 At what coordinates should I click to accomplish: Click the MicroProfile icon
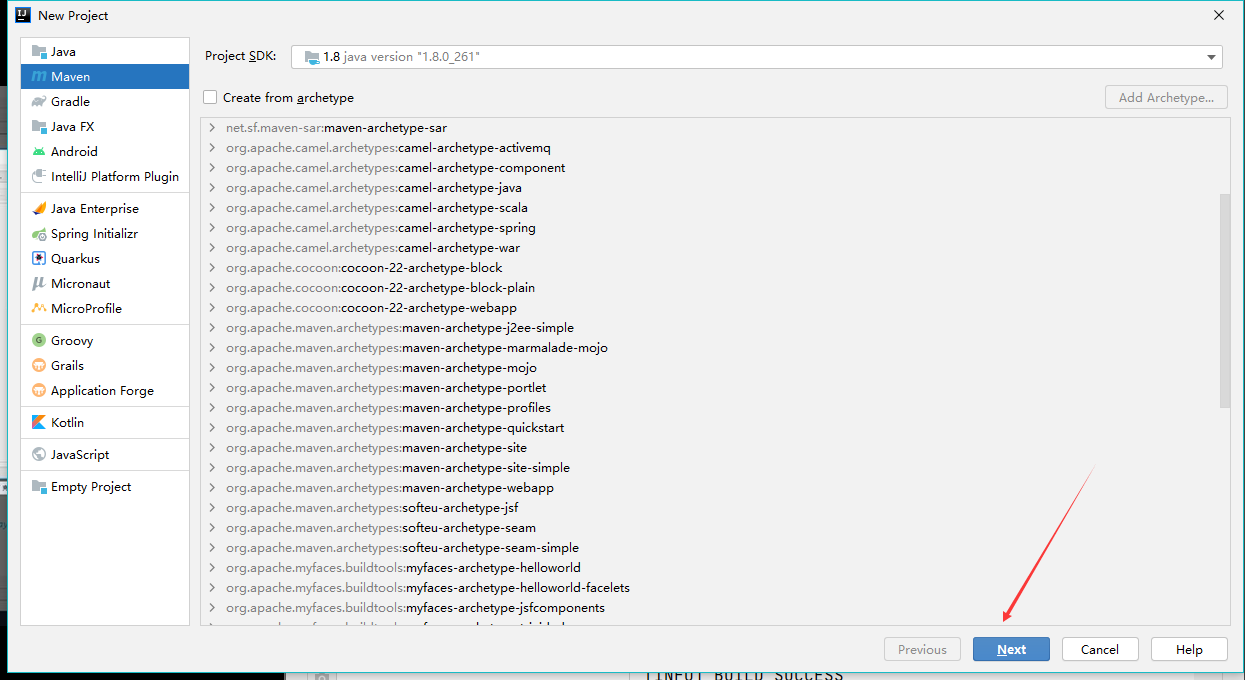[39, 308]
